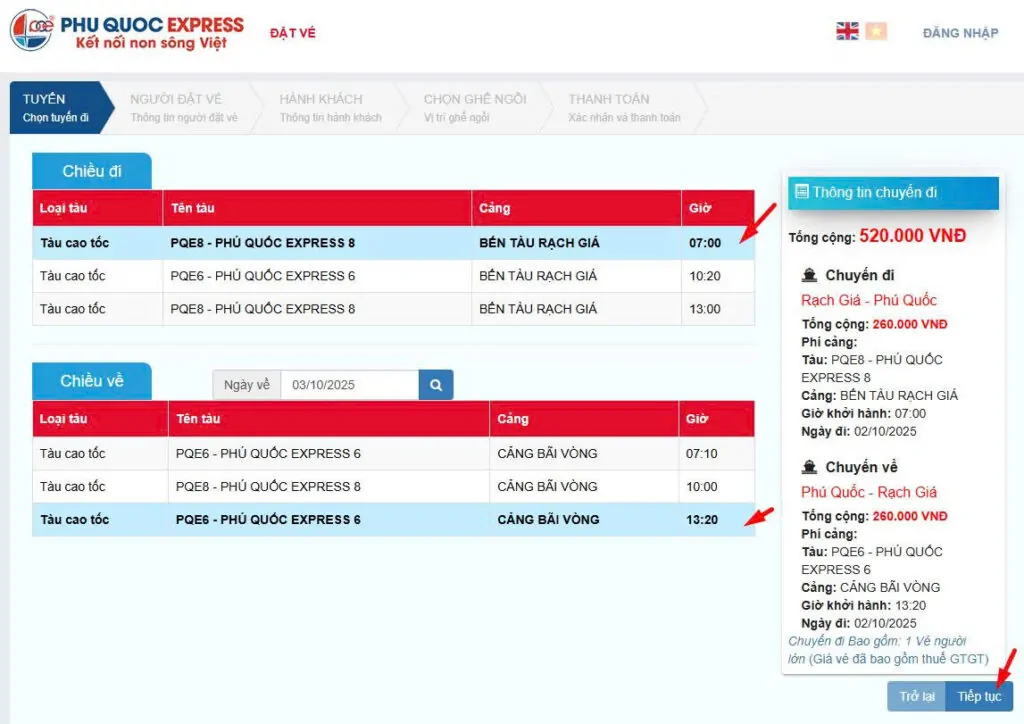This screenshot has width=1024, height=724.
Task: Click the Chiều về section header
Action: pos(92,381)
